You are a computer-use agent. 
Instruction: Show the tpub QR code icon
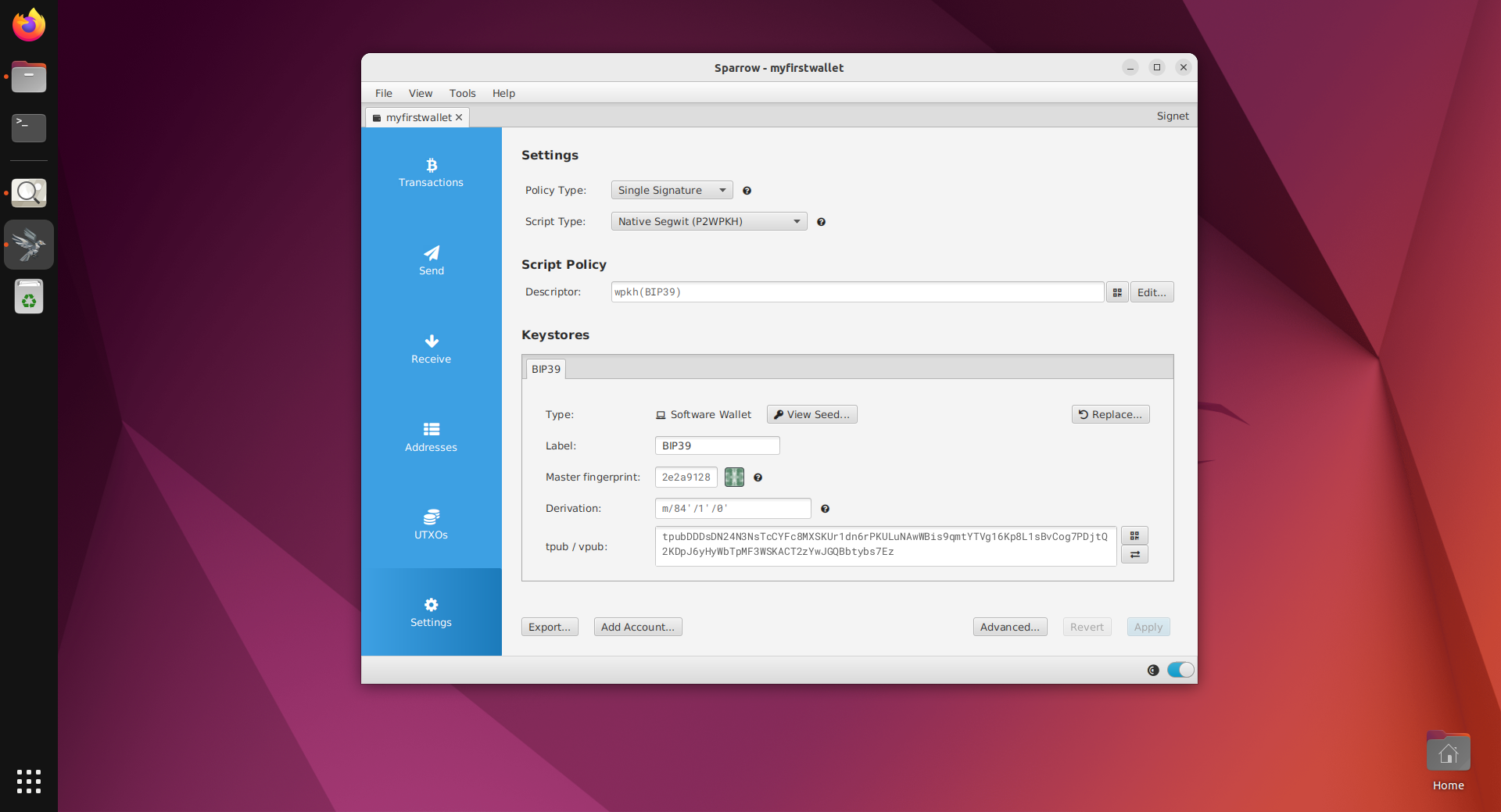[1134, 535]
